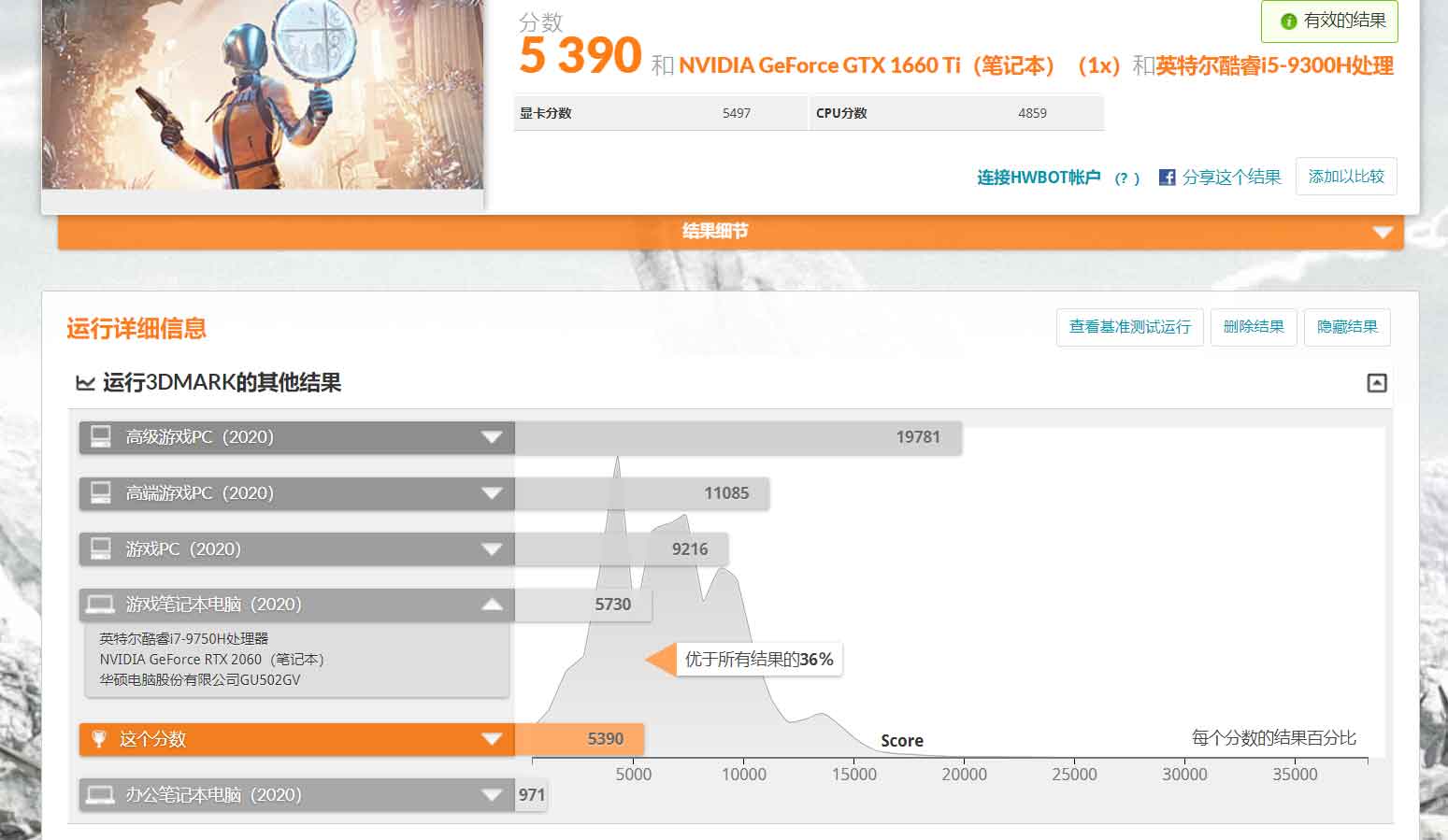Click the 5730 score bar
The image size is (1448, 840).
(583, 605)
